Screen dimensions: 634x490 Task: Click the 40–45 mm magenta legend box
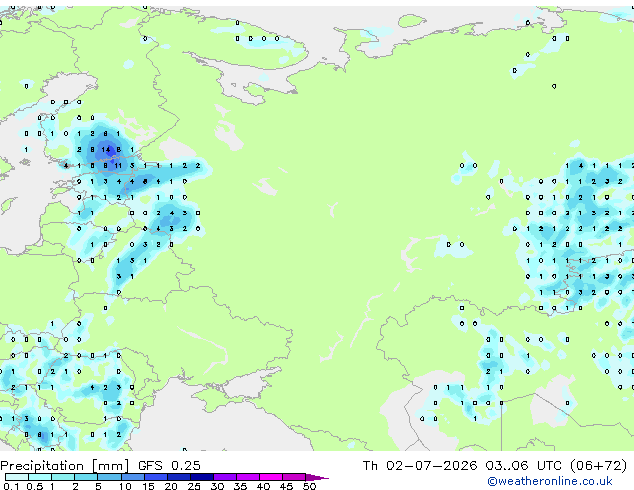(271, 477)
